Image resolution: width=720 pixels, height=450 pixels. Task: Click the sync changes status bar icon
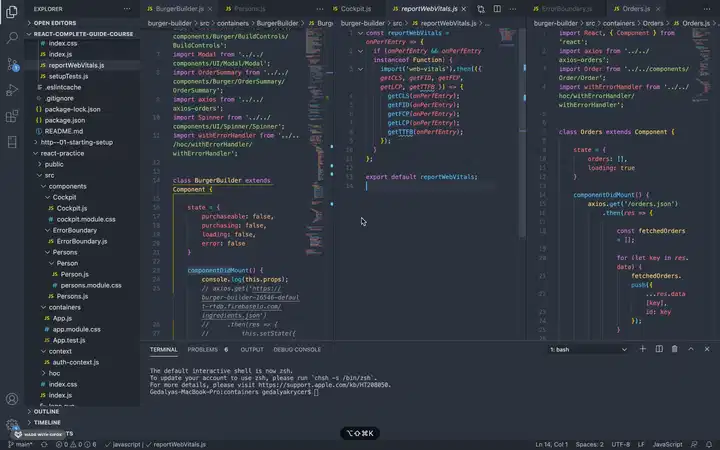[44, 444]
